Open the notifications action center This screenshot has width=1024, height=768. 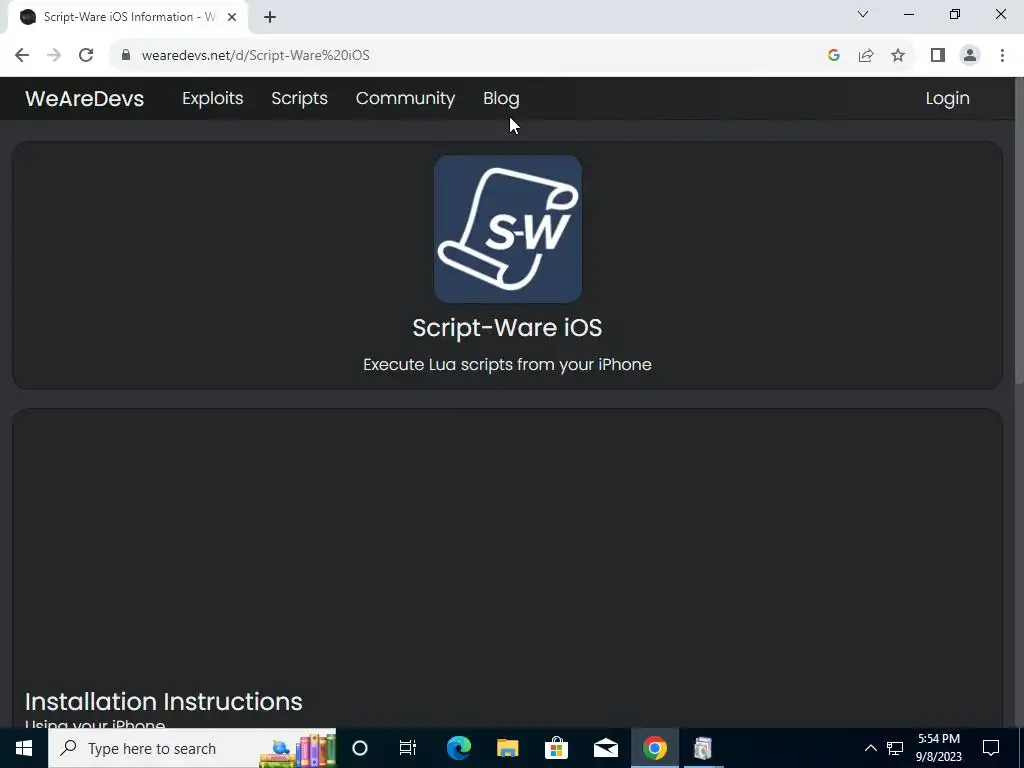coord(991,748)
